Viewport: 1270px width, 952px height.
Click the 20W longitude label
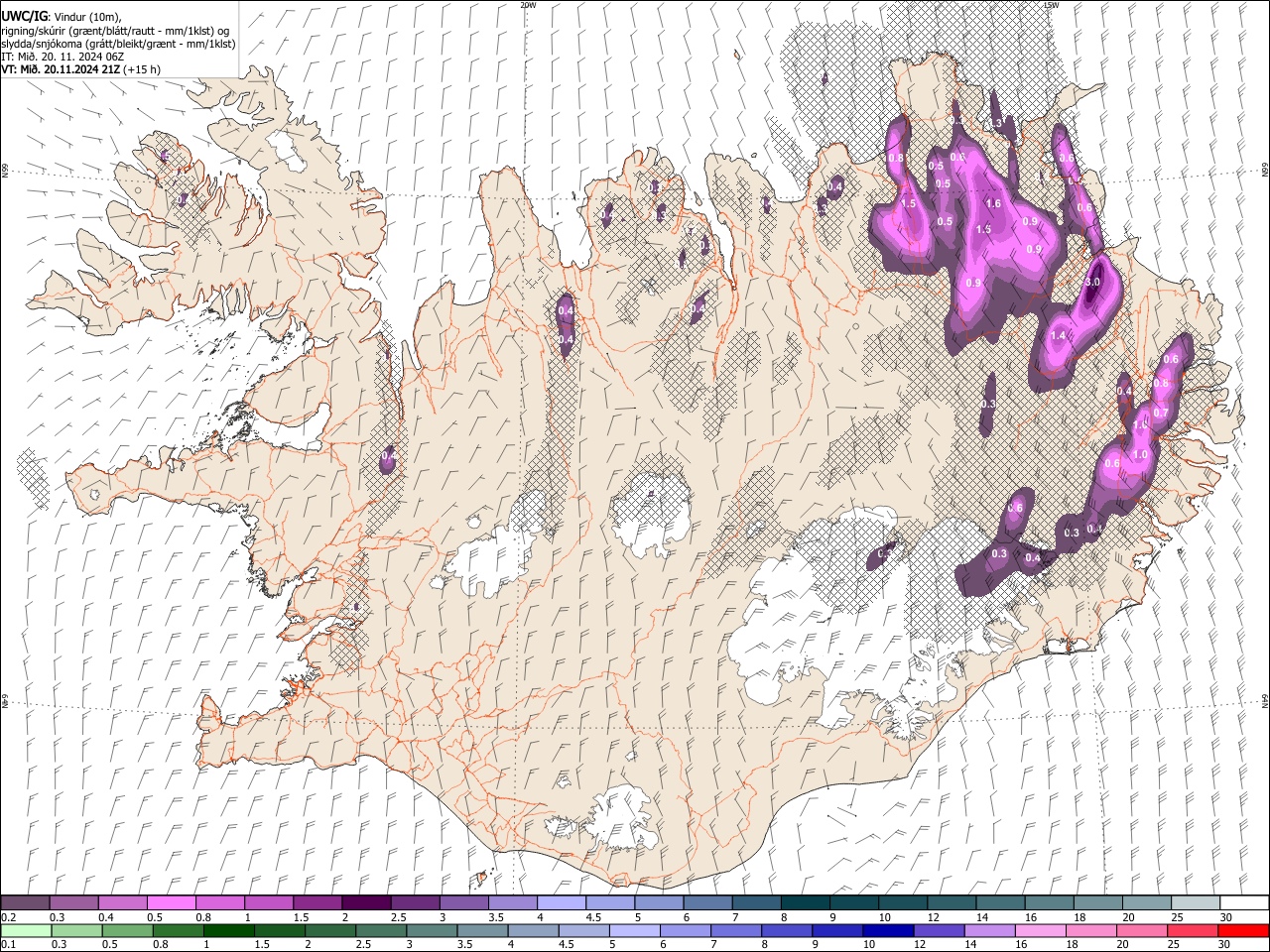(528, 5)
